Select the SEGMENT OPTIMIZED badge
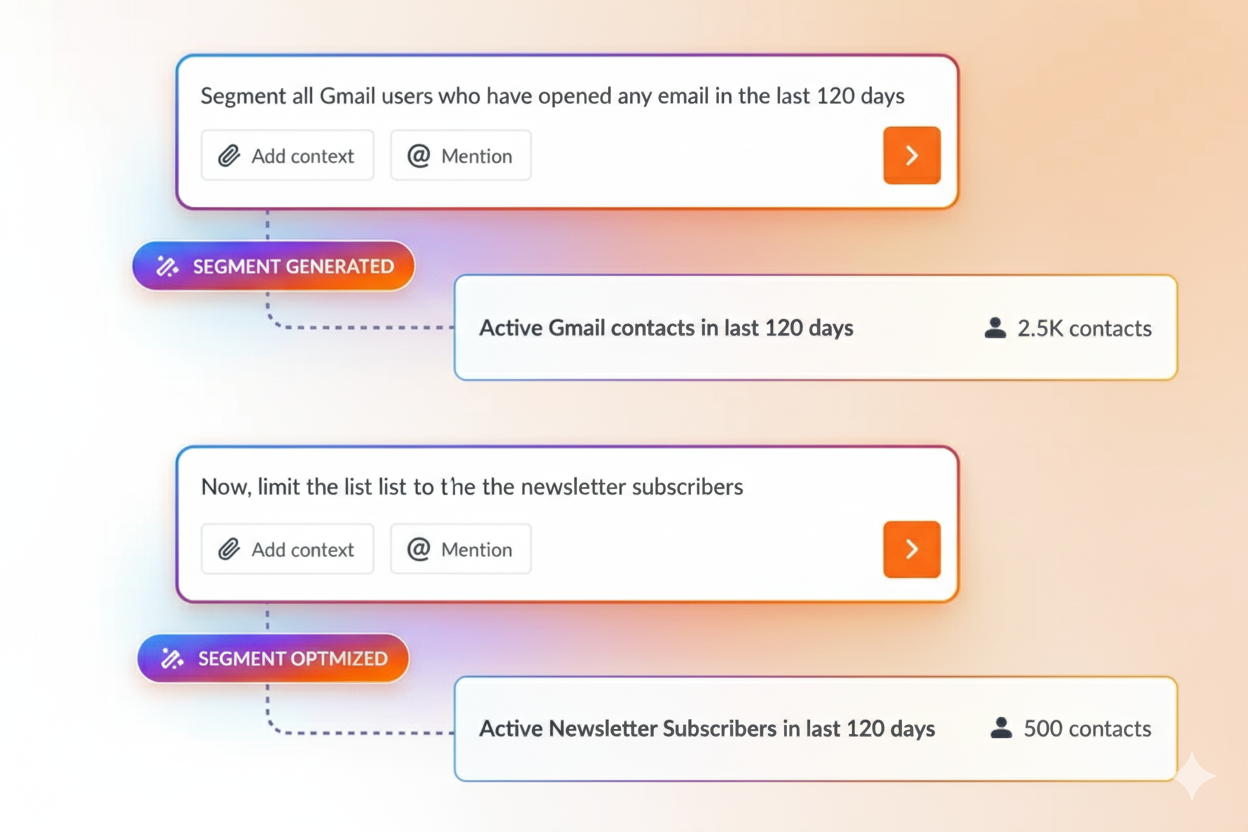Viewport: 1248px width, 832px height. click(273, 658)
